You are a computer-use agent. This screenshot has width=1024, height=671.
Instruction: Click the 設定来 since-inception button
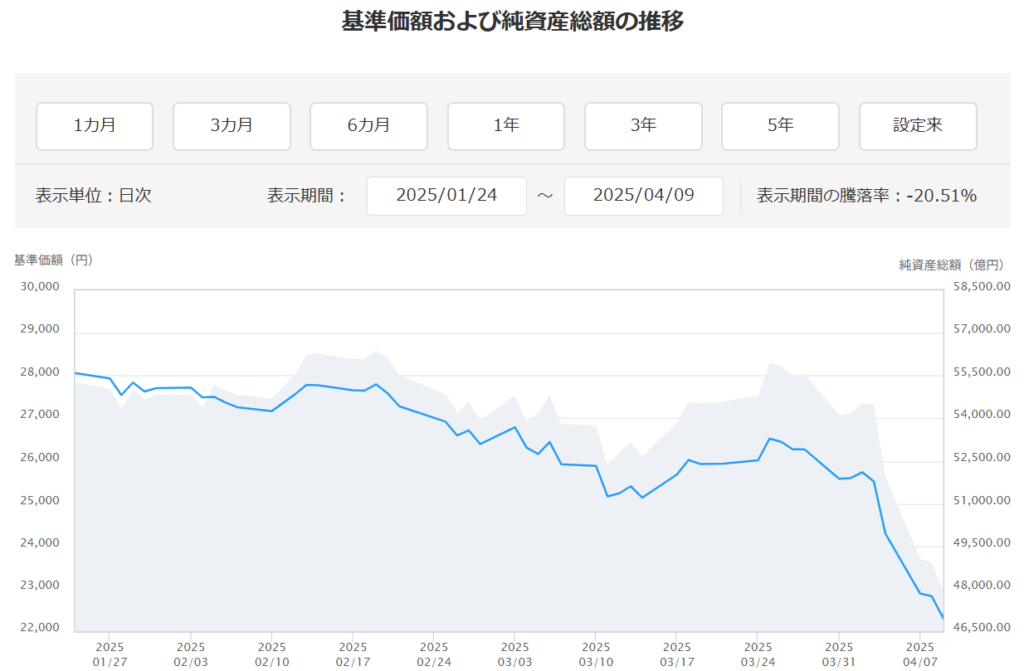918,126
